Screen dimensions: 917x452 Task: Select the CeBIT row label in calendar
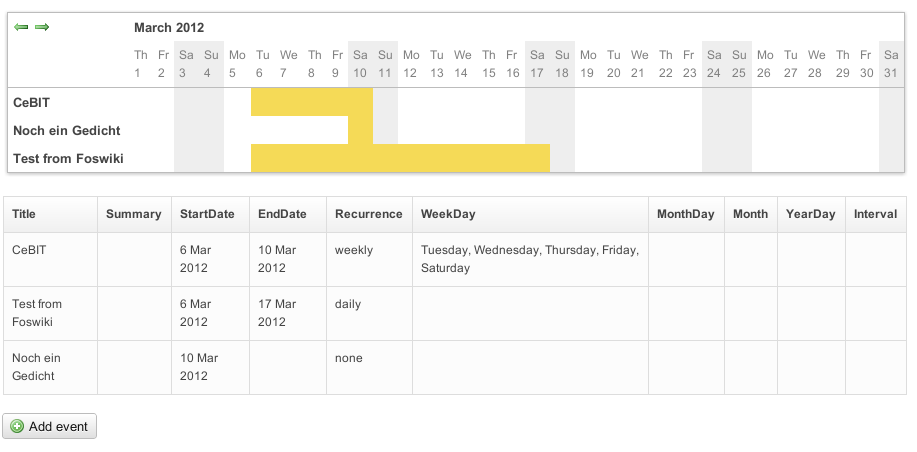(30, 102)
